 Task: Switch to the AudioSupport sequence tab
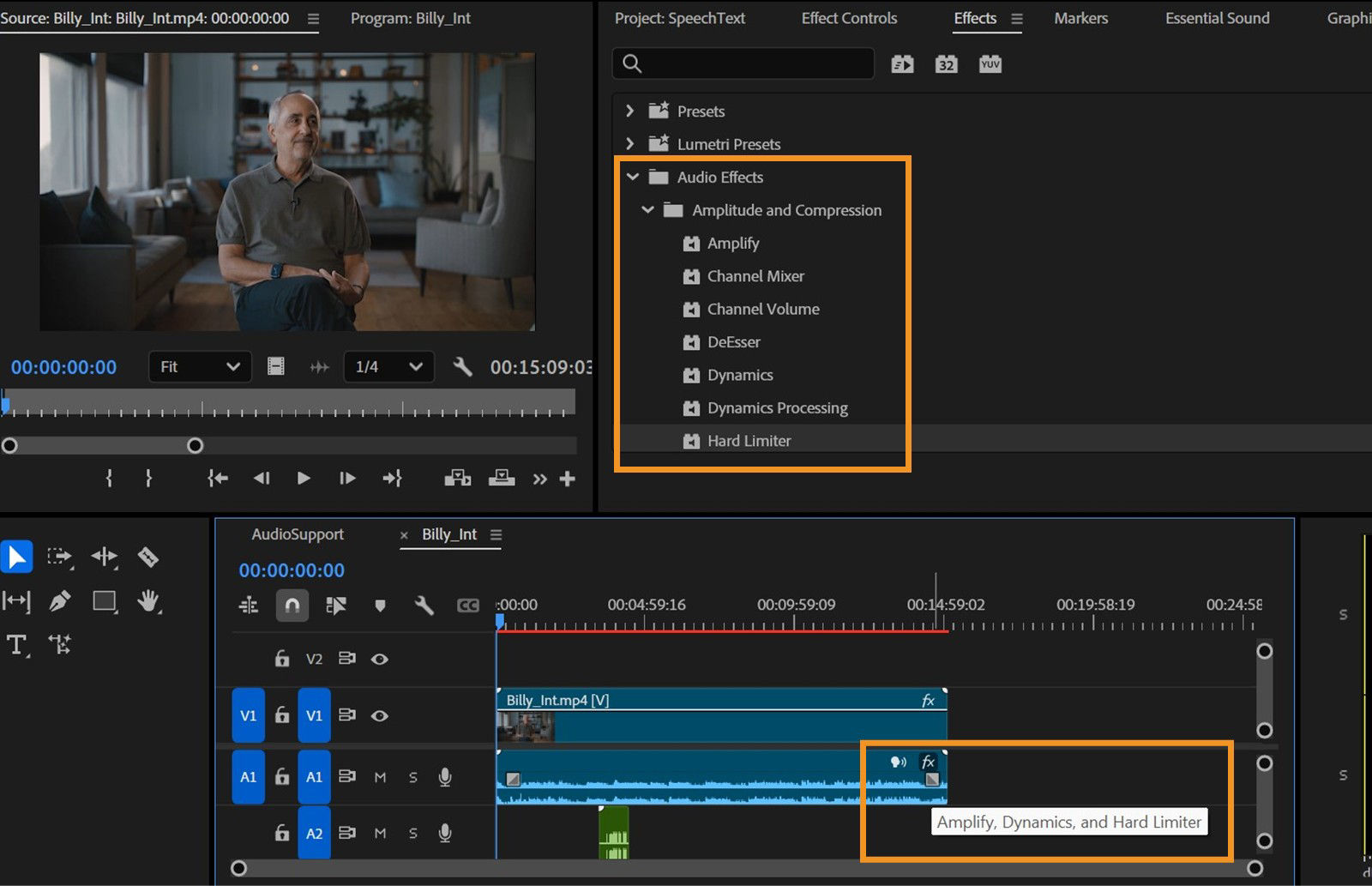click(x=297, y=534)
